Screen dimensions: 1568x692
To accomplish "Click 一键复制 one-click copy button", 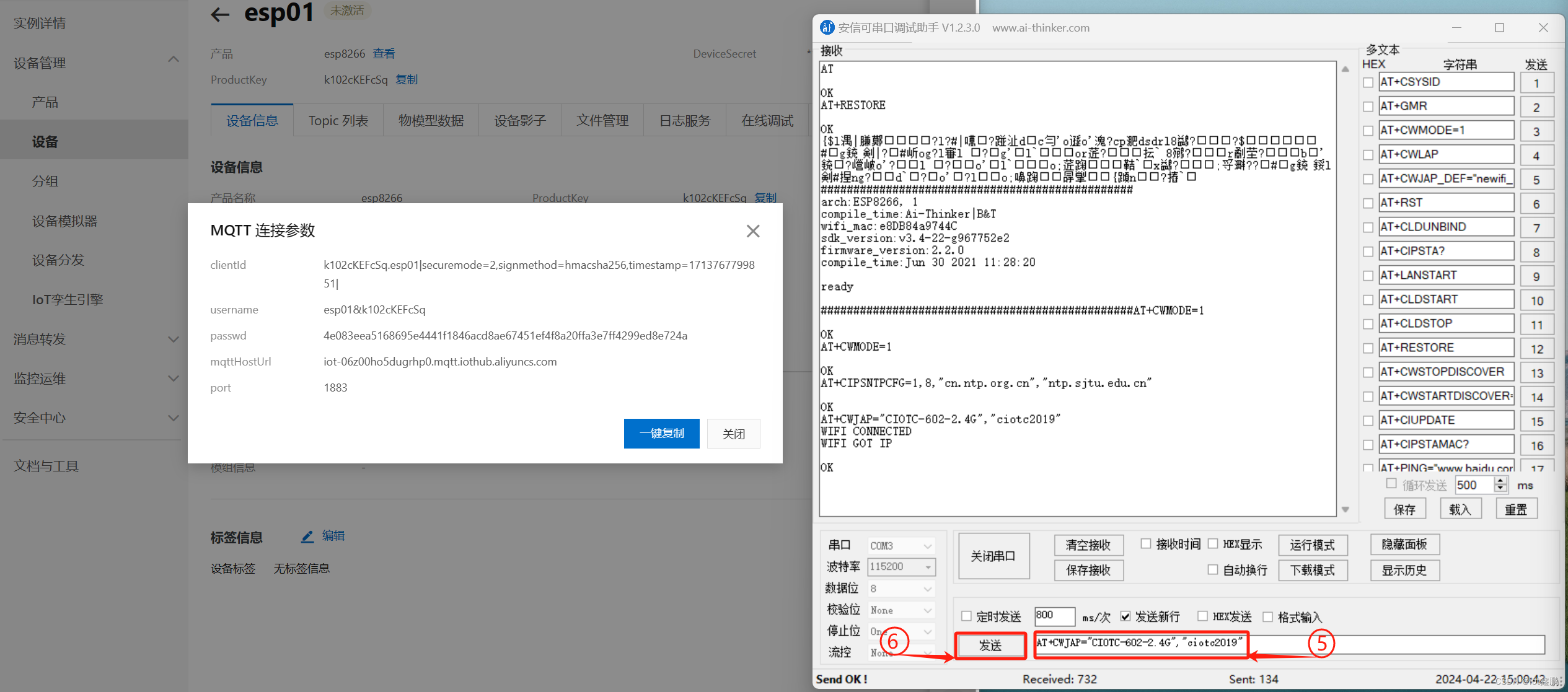I will tap(662, 434).
